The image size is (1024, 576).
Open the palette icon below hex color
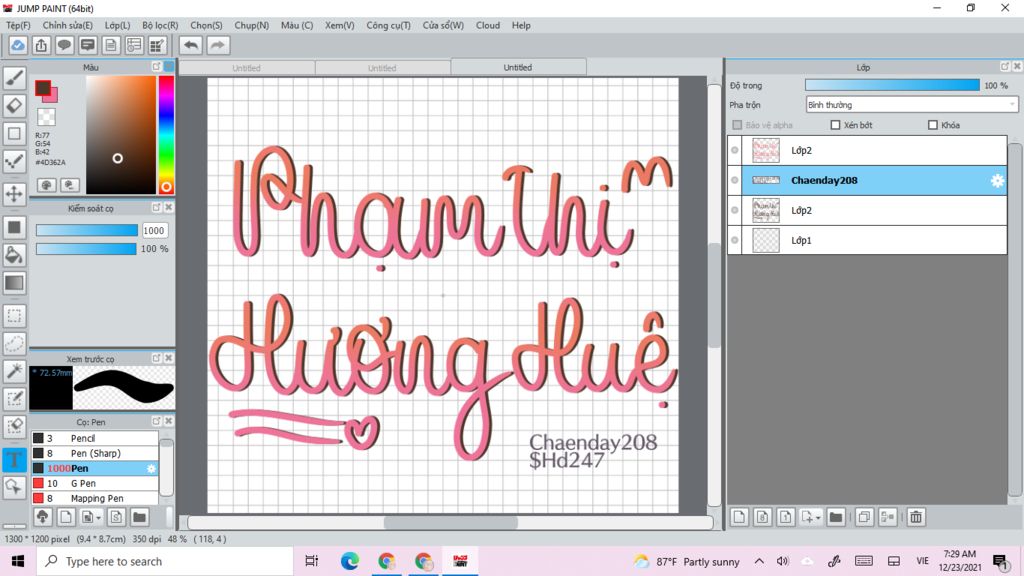[46, 185]
